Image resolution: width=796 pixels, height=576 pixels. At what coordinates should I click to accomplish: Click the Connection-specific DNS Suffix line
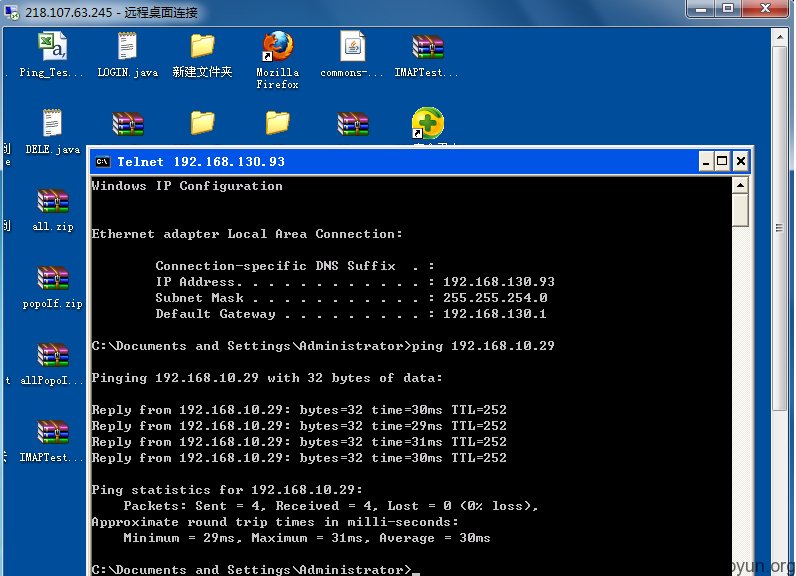[x=294, y=266]
